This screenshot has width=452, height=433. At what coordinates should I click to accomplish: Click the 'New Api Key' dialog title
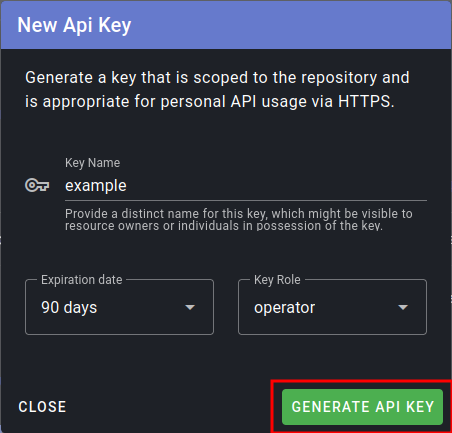[x=74, y=25]
